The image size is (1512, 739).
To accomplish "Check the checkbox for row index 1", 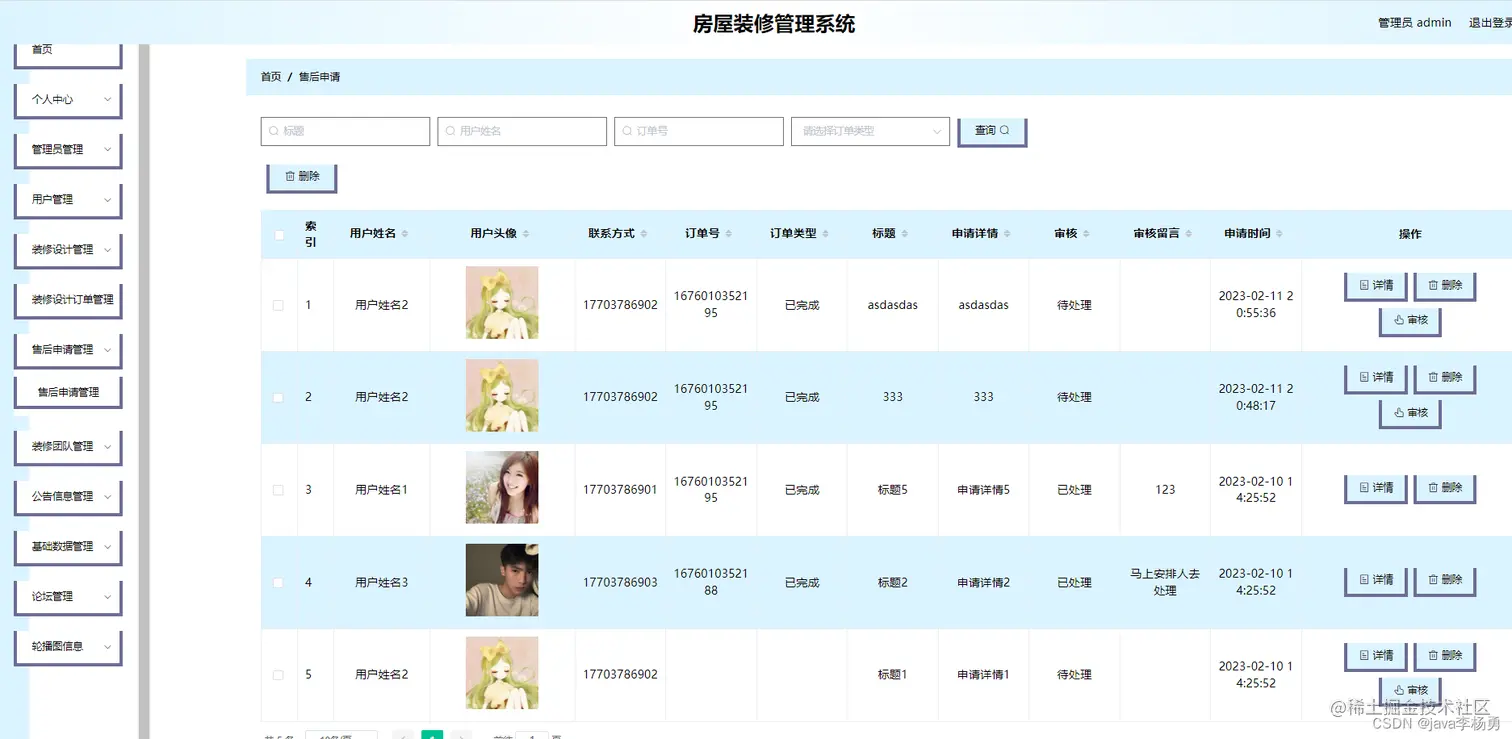I will 279,306.
